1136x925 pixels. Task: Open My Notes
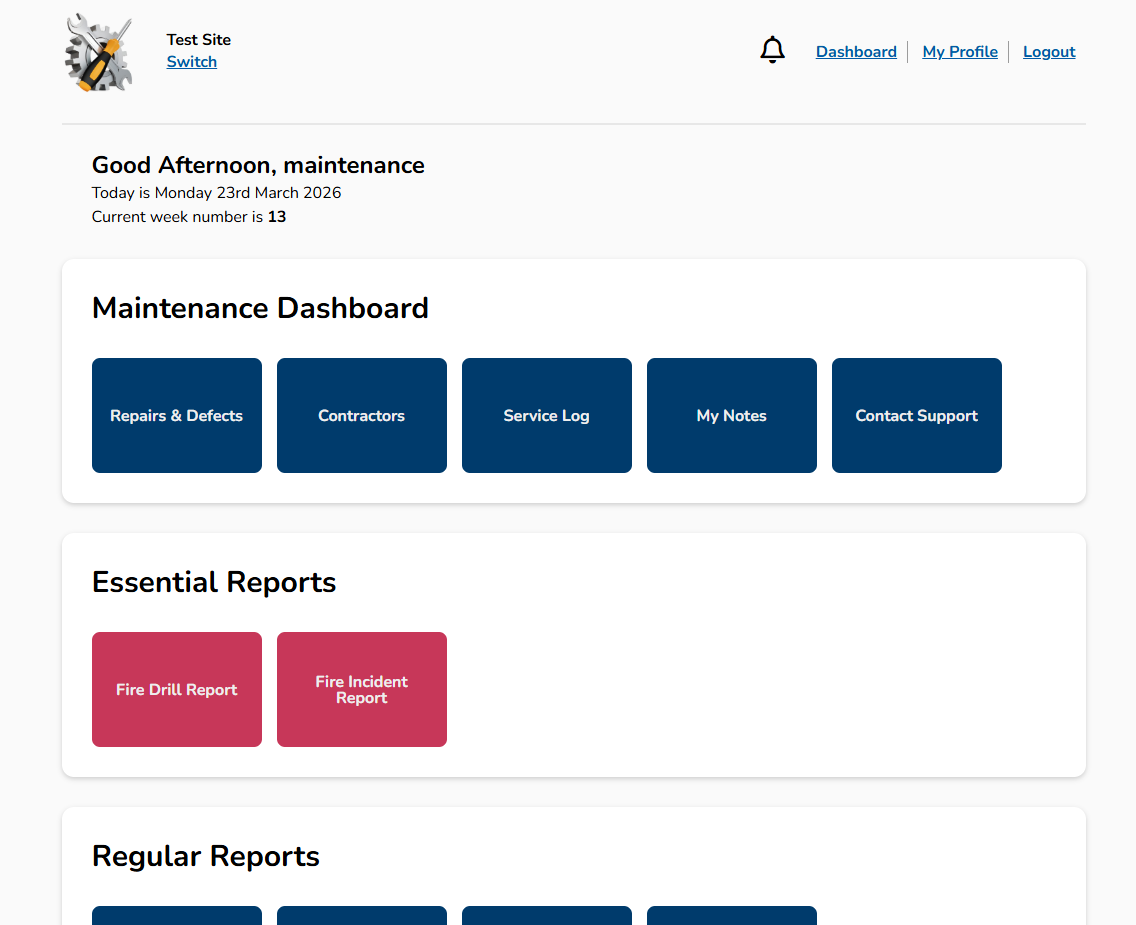(x=731, y=415)
